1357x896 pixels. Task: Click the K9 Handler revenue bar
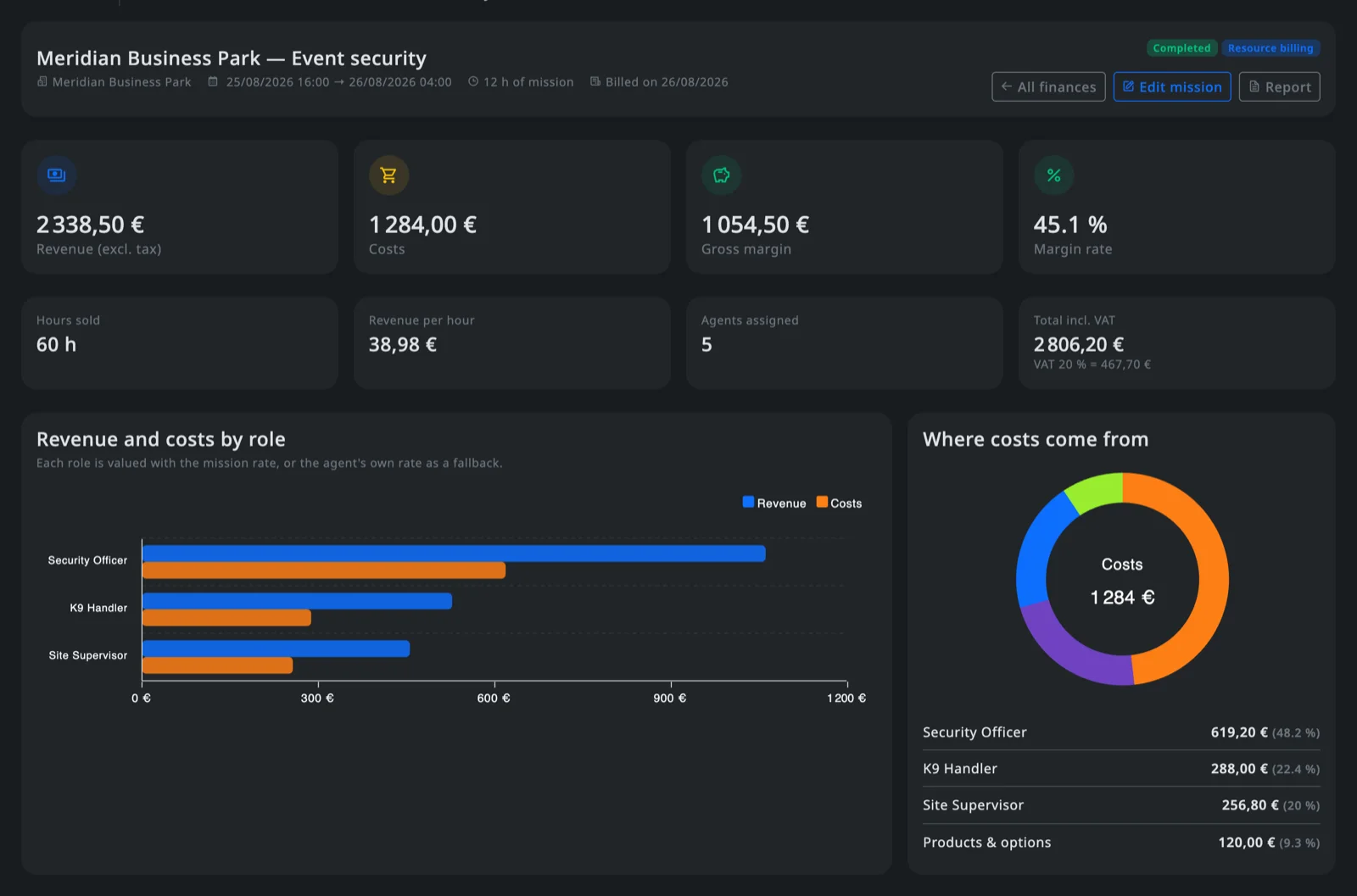coord(297,601)
